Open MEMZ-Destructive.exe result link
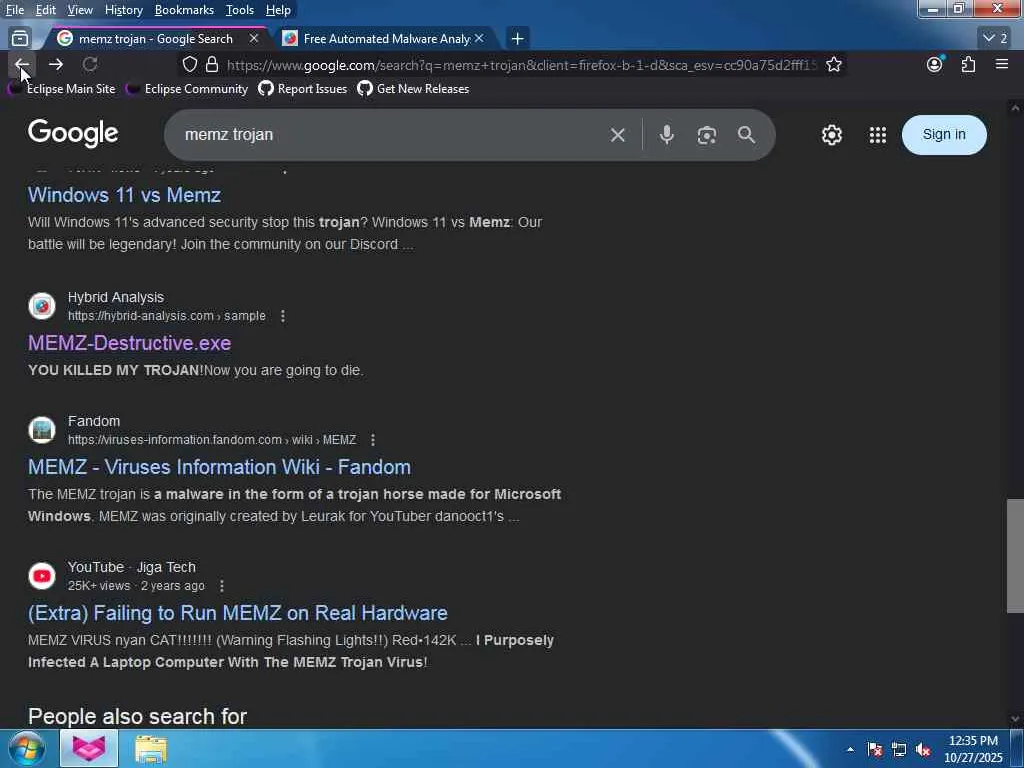Screen dimensions: 1024x768 129,344
